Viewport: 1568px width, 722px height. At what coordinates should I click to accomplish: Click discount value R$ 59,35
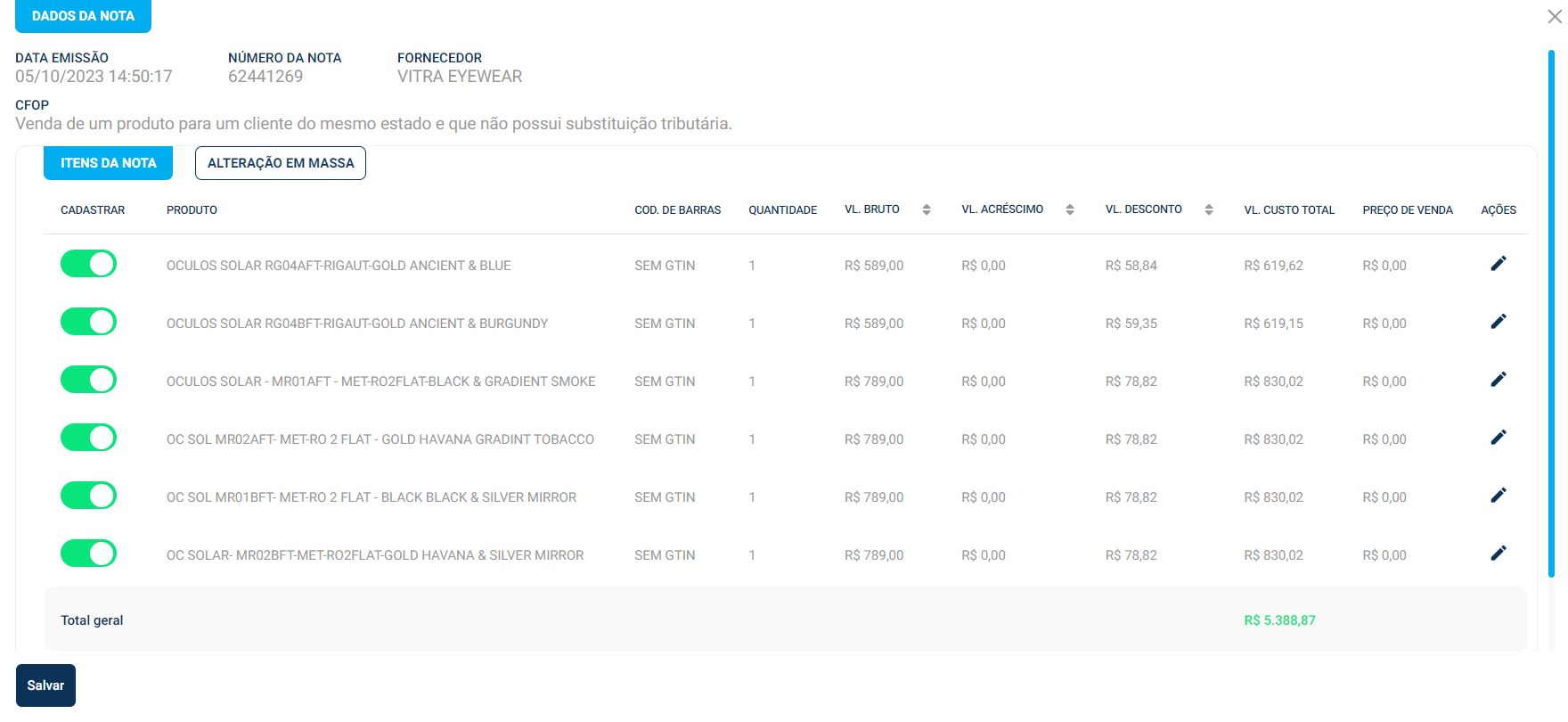[x=1131, y=324]
